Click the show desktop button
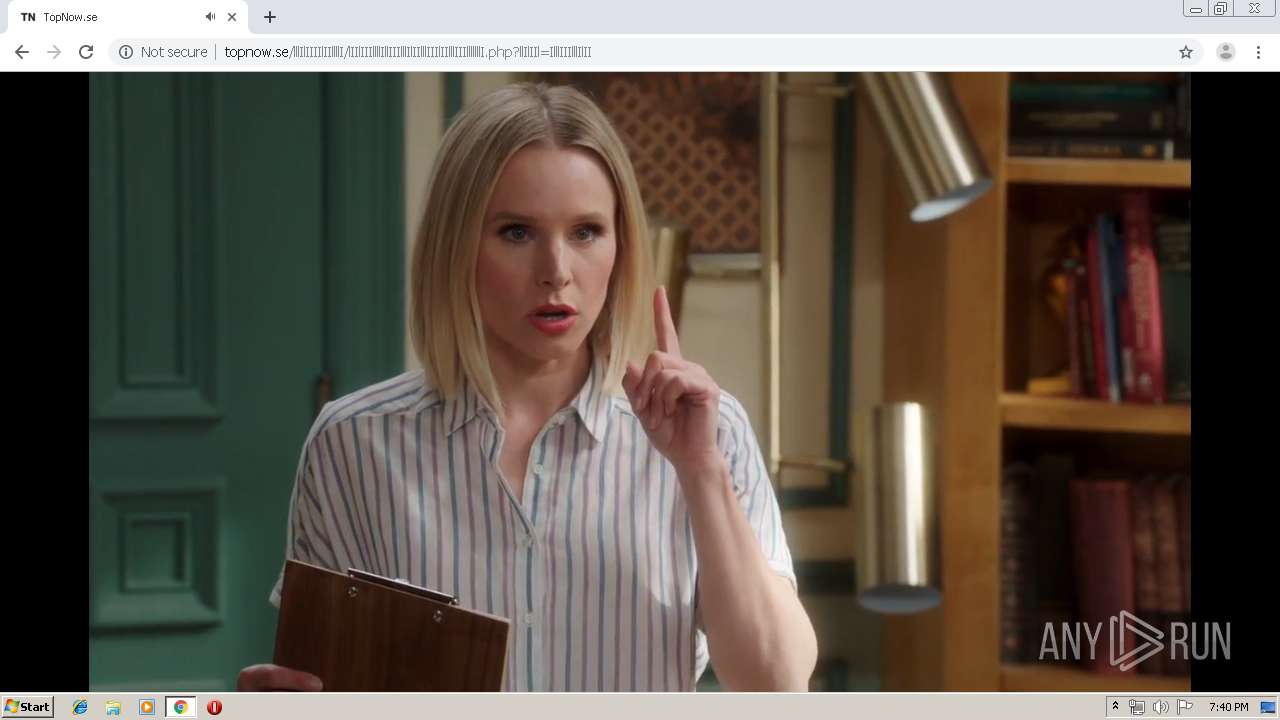 click(1270, 707)
